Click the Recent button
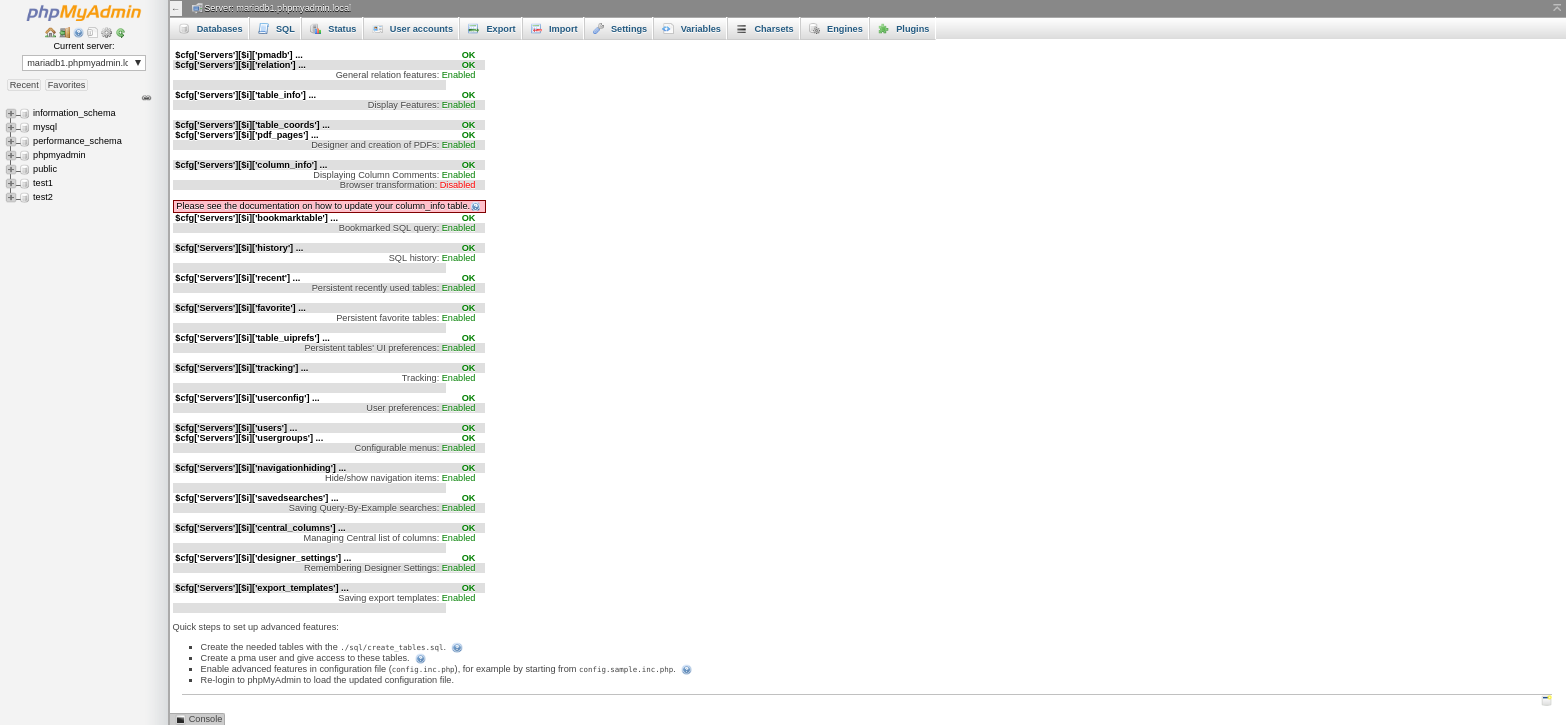This screenshot has width=1566, height=725. click(24, 84)
